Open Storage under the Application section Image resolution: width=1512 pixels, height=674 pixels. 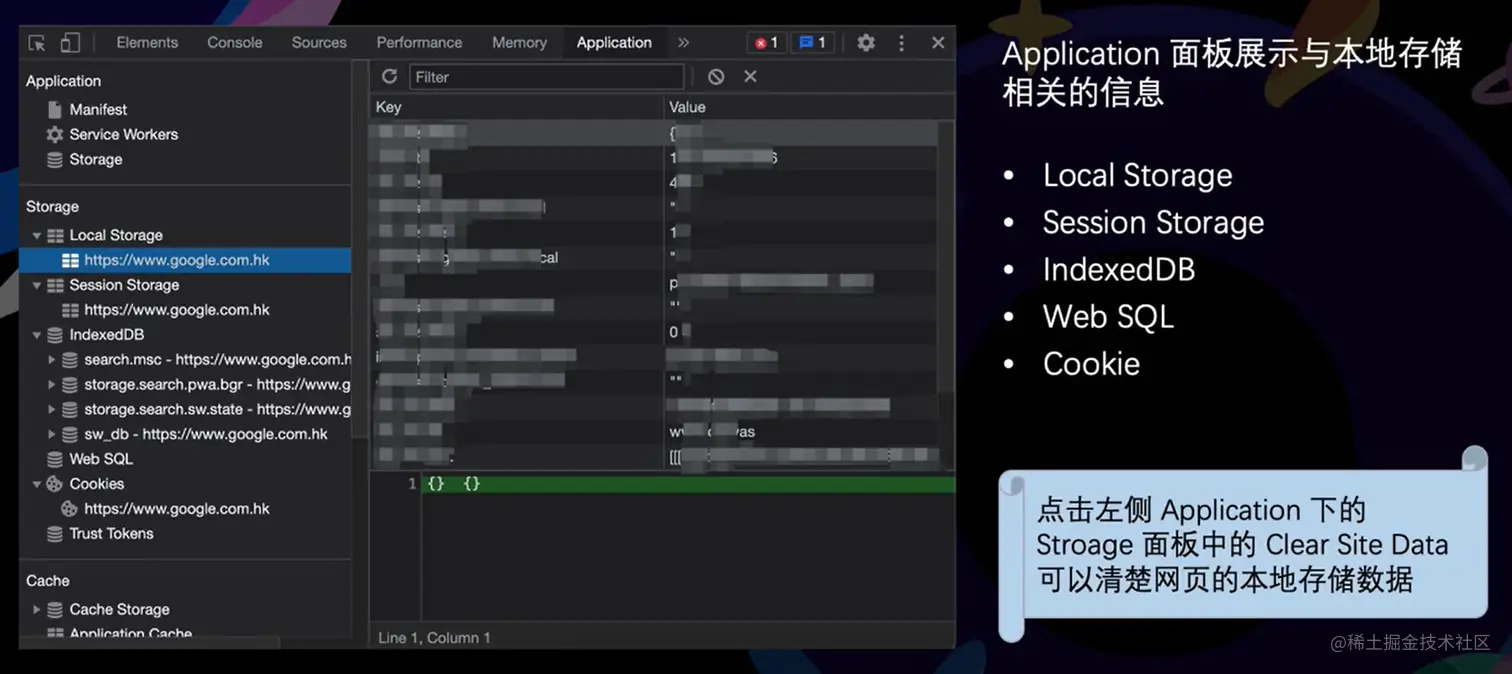point(96,160)
